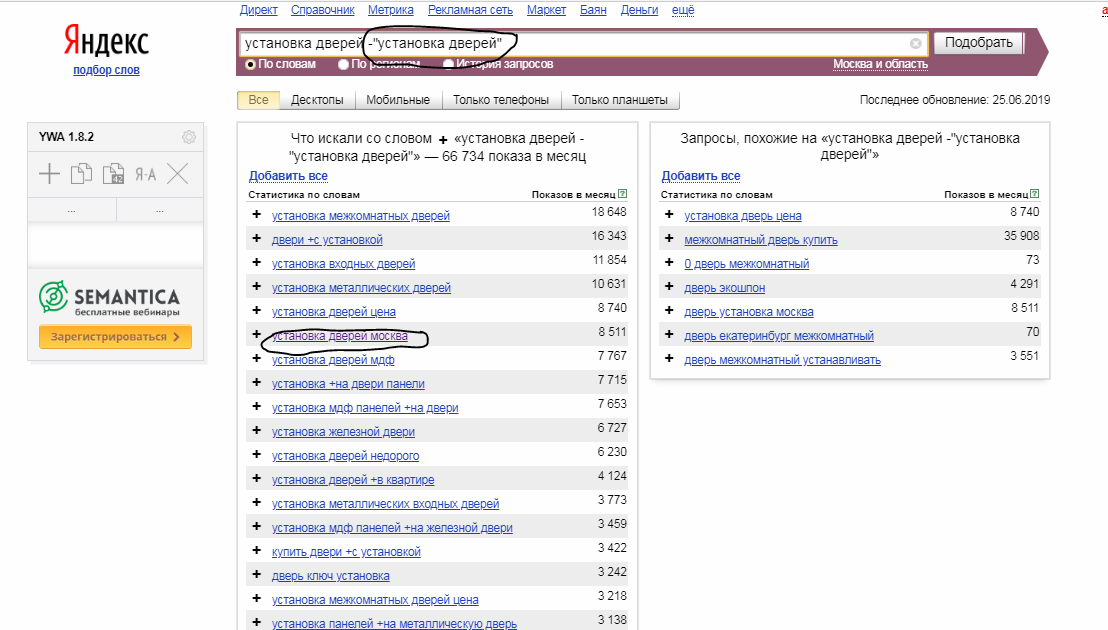This screenshot has height=630, width=1108.
Task: Open the 'Справочник' top link
Action: (323, 10)
